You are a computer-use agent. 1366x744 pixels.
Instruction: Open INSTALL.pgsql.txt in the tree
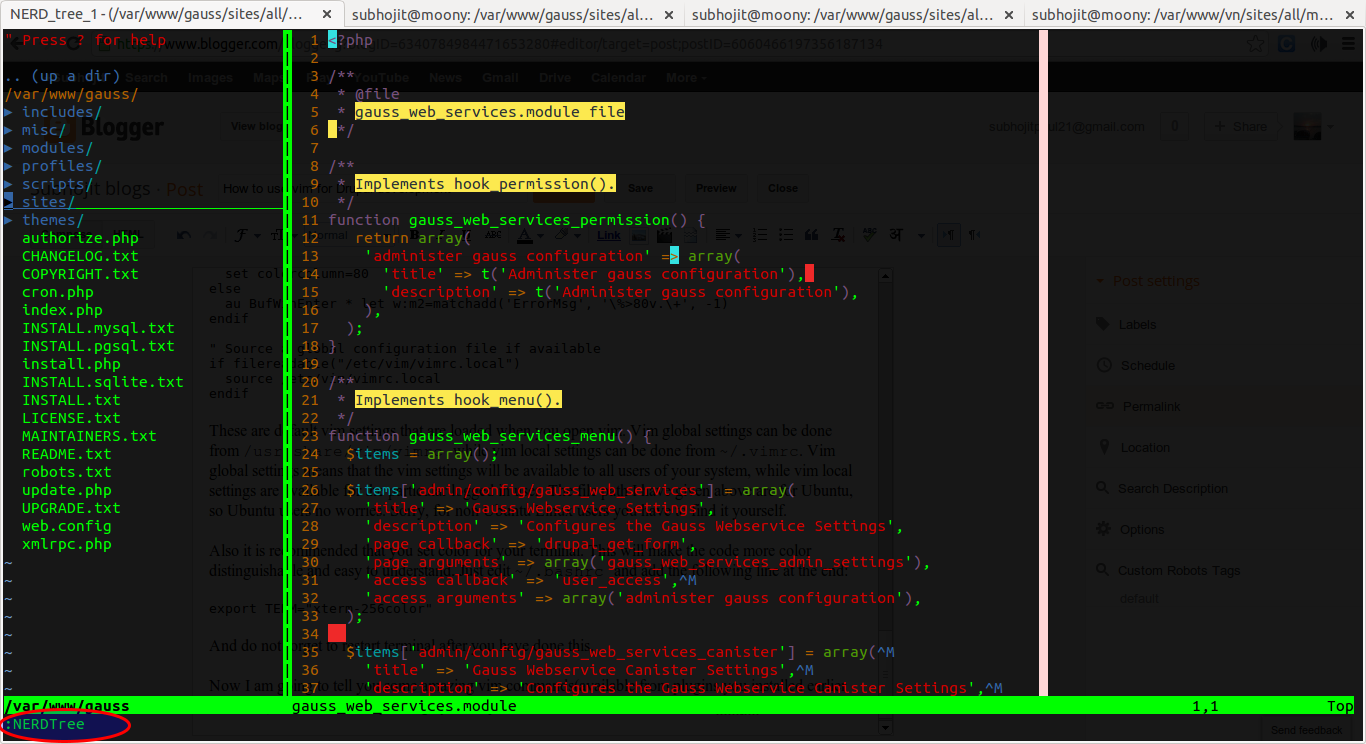point(98,346)
